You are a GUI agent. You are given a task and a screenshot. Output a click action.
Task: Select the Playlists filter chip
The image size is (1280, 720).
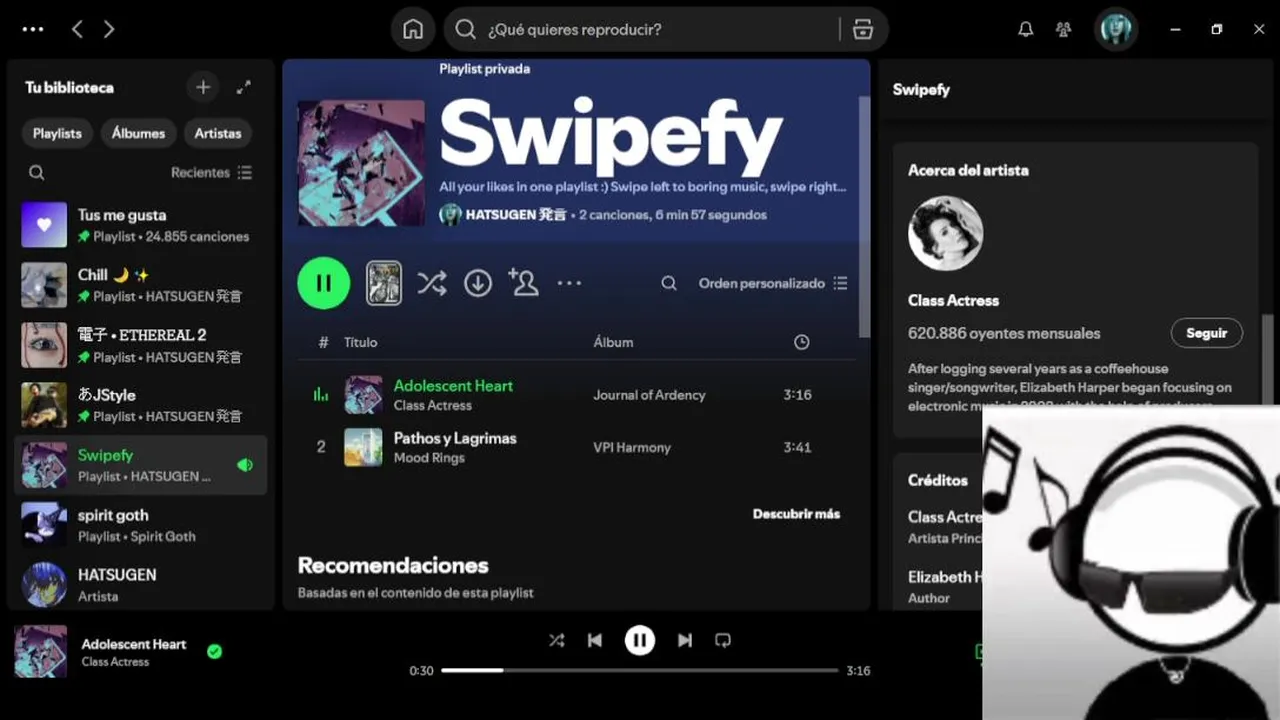point(57,133)
